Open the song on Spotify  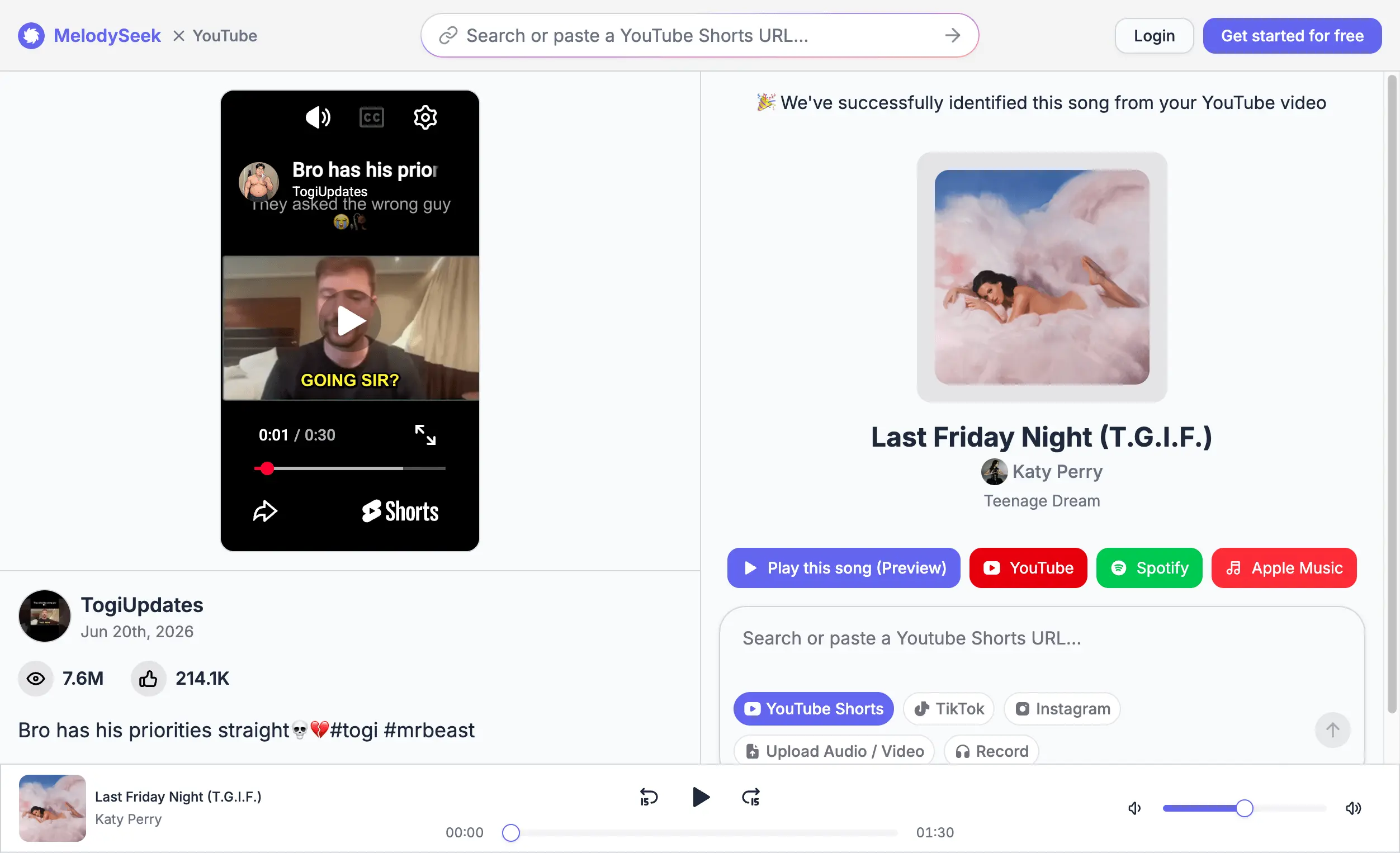[1149, 568]
